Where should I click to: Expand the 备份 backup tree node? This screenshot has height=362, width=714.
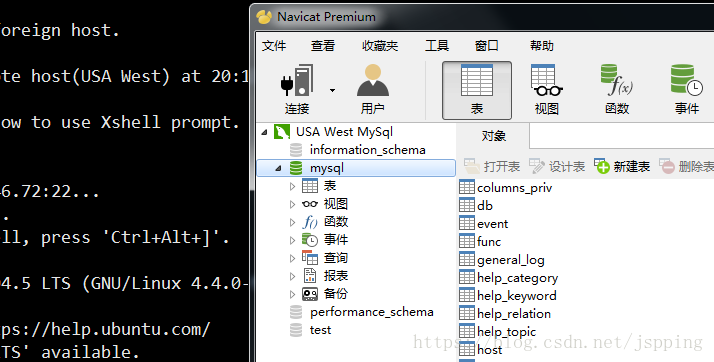click(x=293, y=294)
